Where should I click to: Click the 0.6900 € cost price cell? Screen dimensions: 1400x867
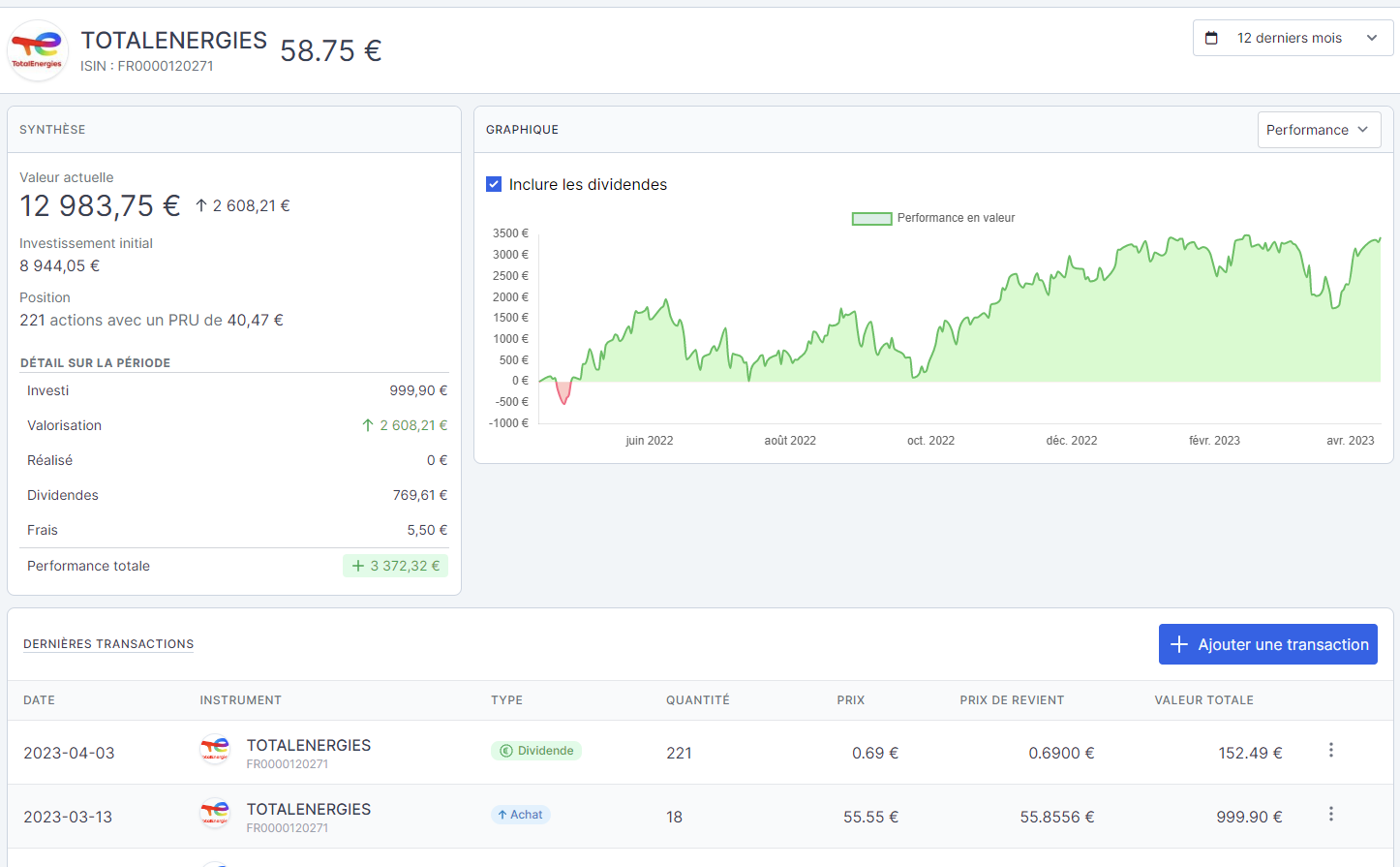[x=1061, y=753]
